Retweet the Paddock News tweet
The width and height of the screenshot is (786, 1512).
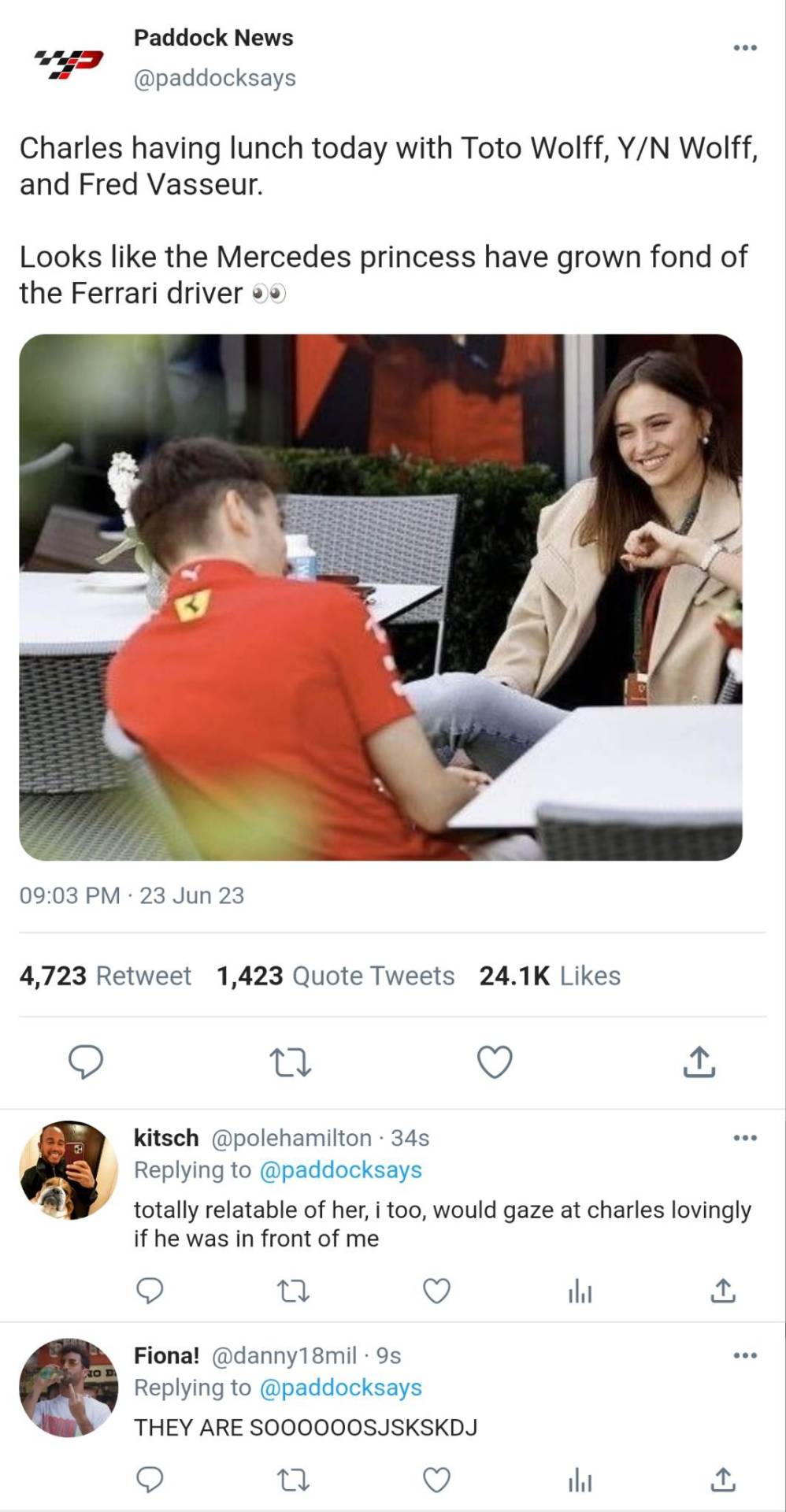click(291, 1062)
